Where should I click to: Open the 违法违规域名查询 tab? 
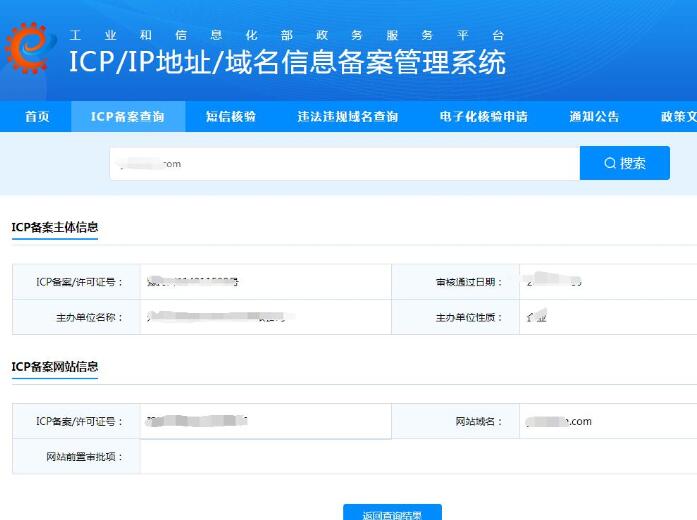348,117
